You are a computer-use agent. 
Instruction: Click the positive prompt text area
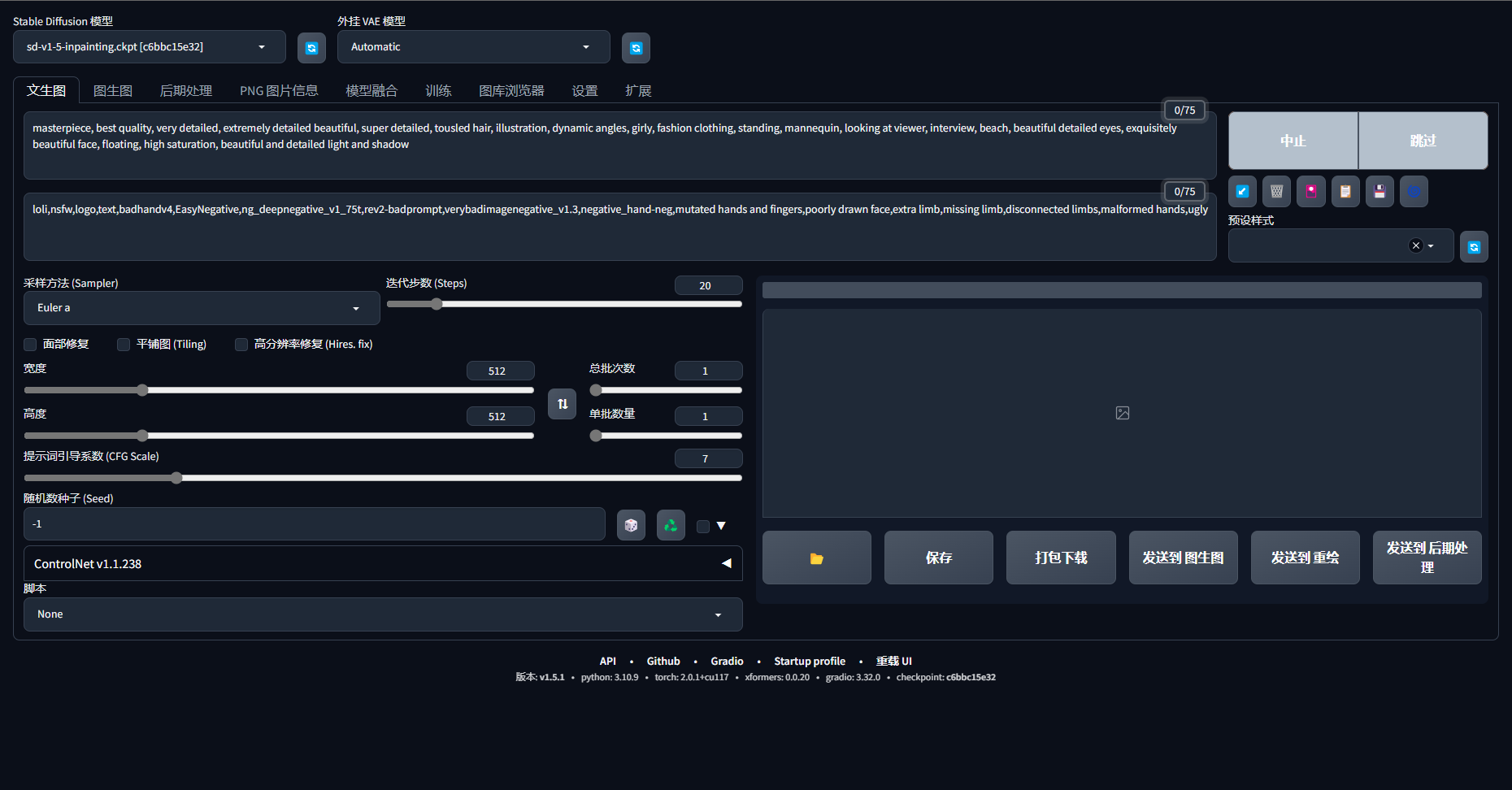[x=619, y=145]
